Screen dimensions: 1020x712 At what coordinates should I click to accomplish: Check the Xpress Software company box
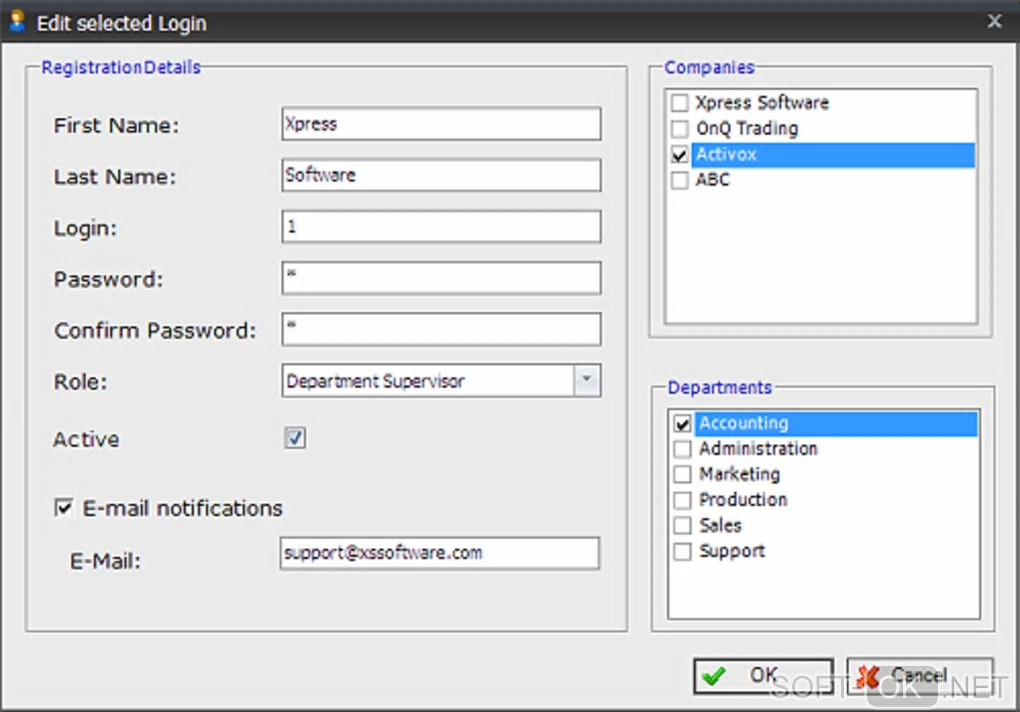[680, 103]
